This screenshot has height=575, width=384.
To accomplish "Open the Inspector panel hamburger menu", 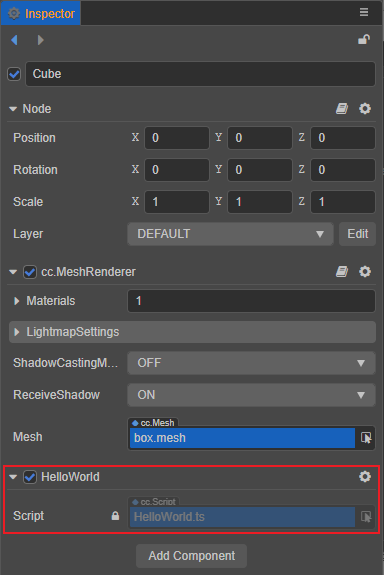I will tap(363, 12).
